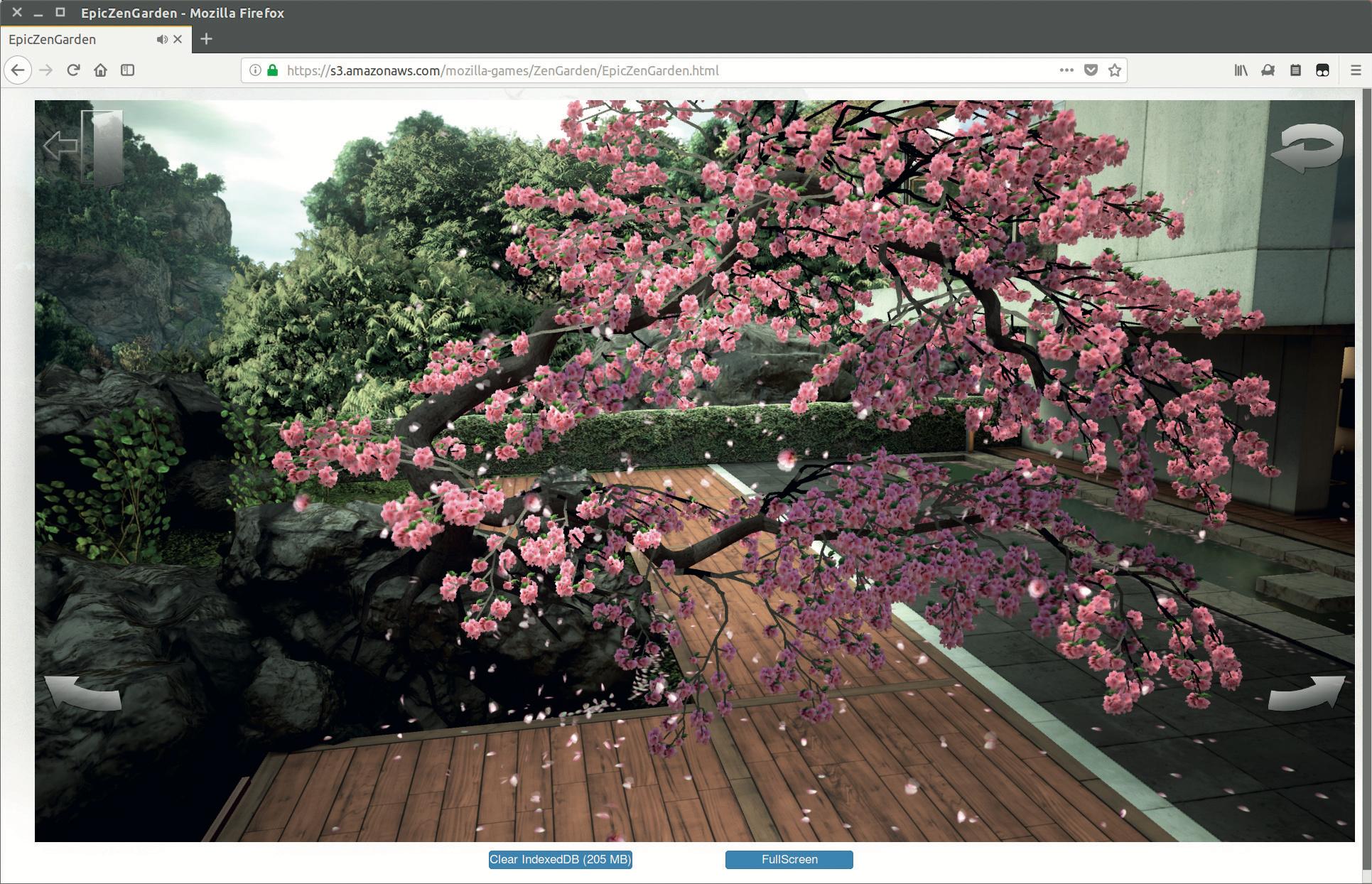This screenshot has width=1372, height=884.
Task: Reload the EpicZenGarden page
Action: pyautogui.click(x=73, y=70)
